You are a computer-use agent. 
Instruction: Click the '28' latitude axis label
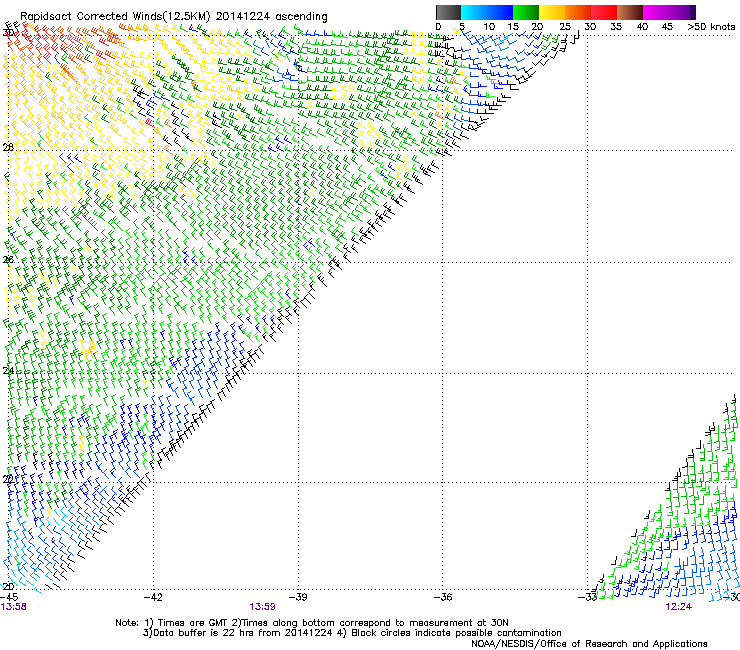click(8, 147)
